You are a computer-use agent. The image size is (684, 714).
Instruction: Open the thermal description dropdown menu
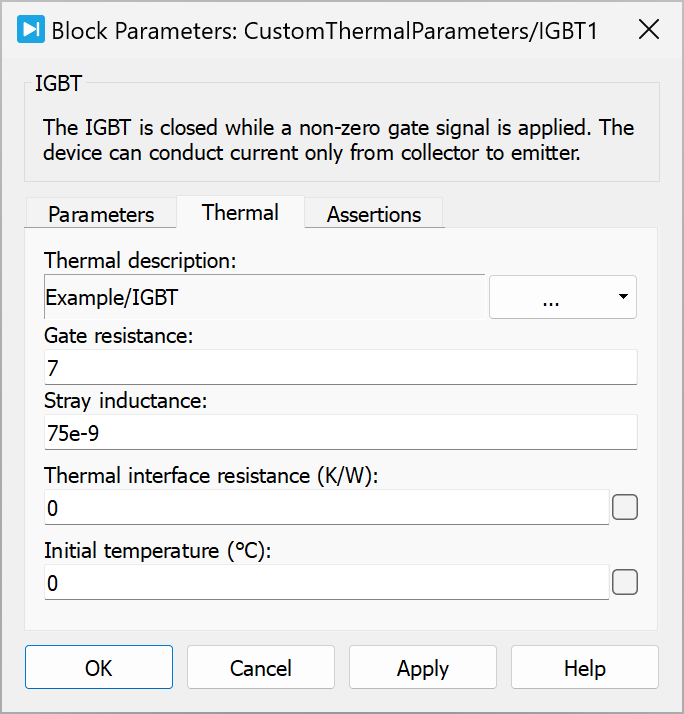coord(562,297)
